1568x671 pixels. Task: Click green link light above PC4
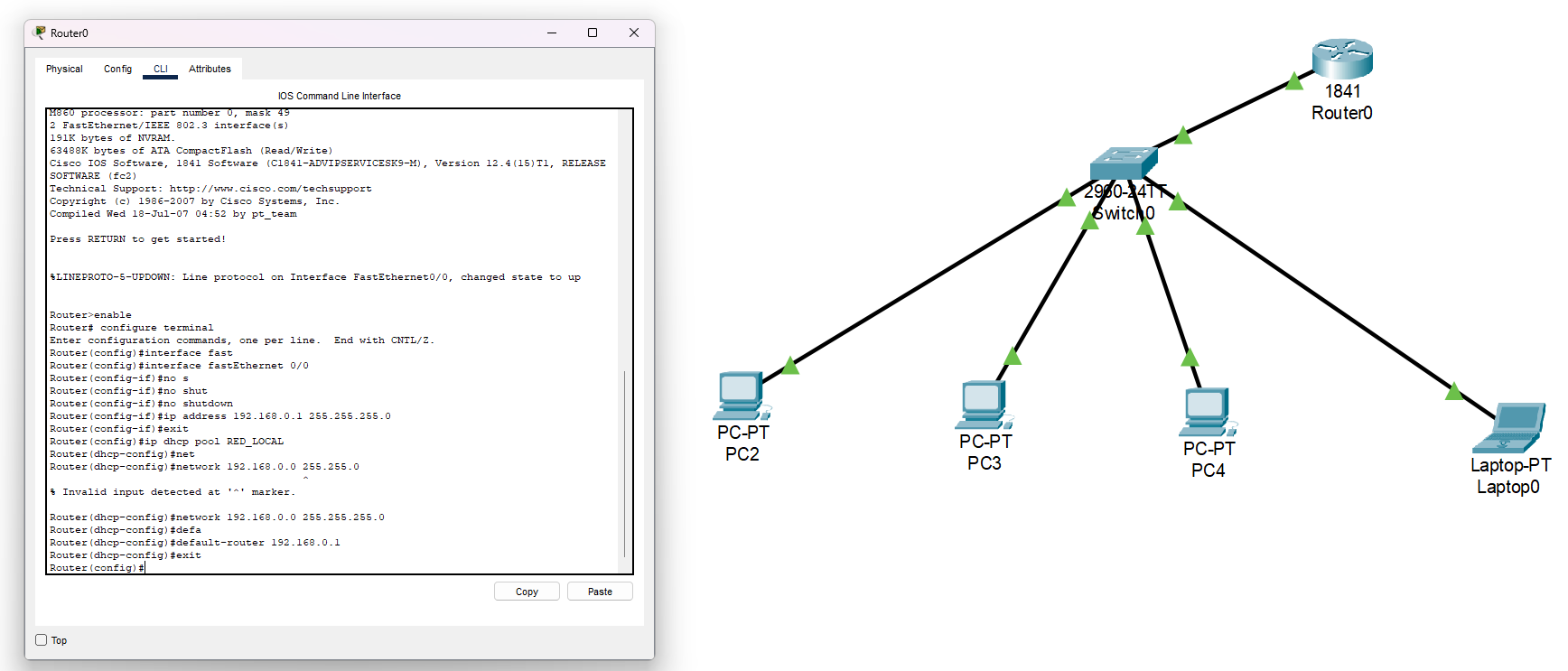click(1190, 358)
